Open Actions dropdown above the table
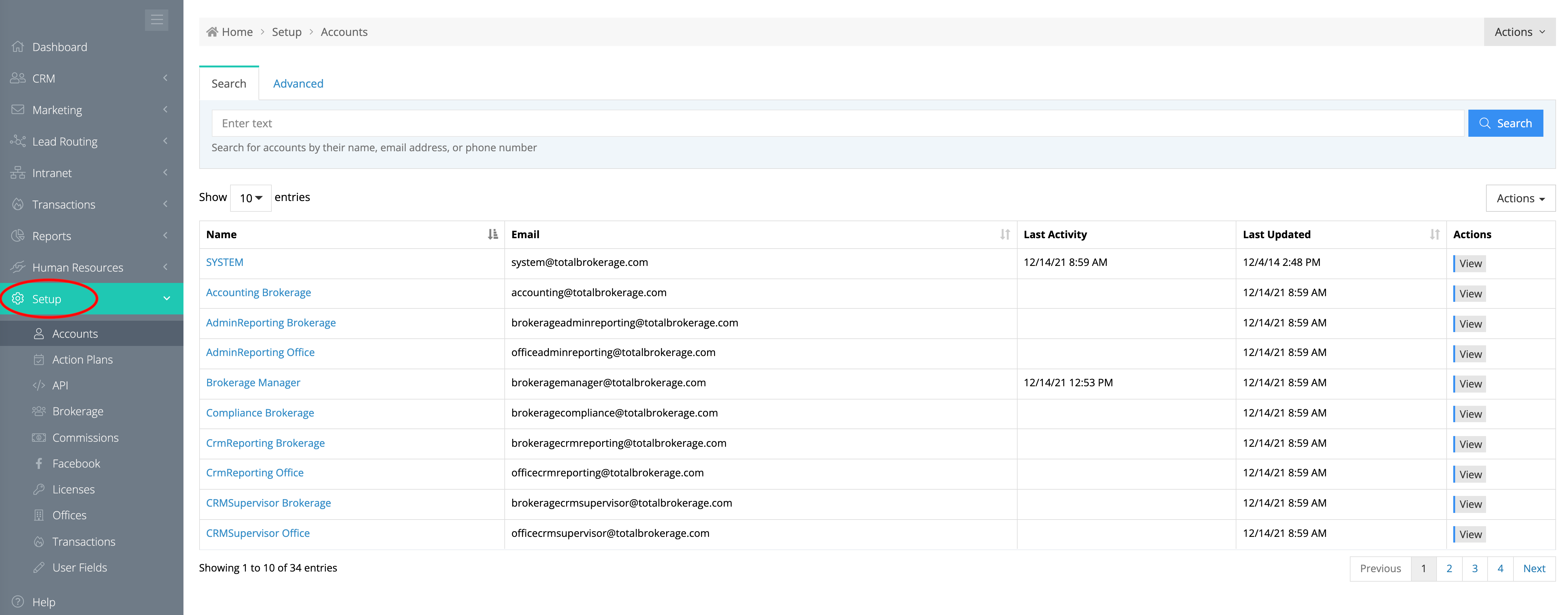 (1520, 198)
